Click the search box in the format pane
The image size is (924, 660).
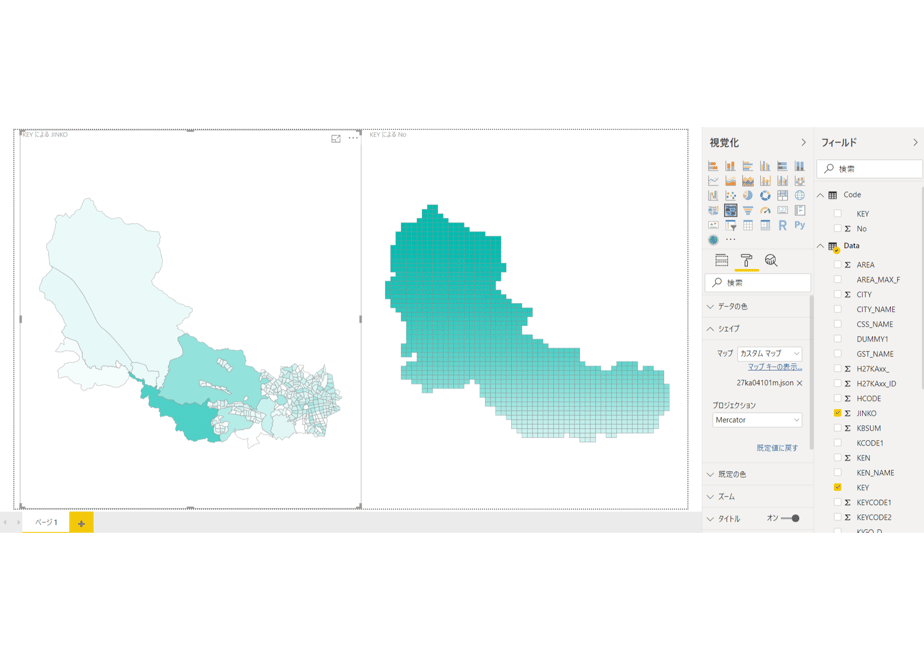758,283
